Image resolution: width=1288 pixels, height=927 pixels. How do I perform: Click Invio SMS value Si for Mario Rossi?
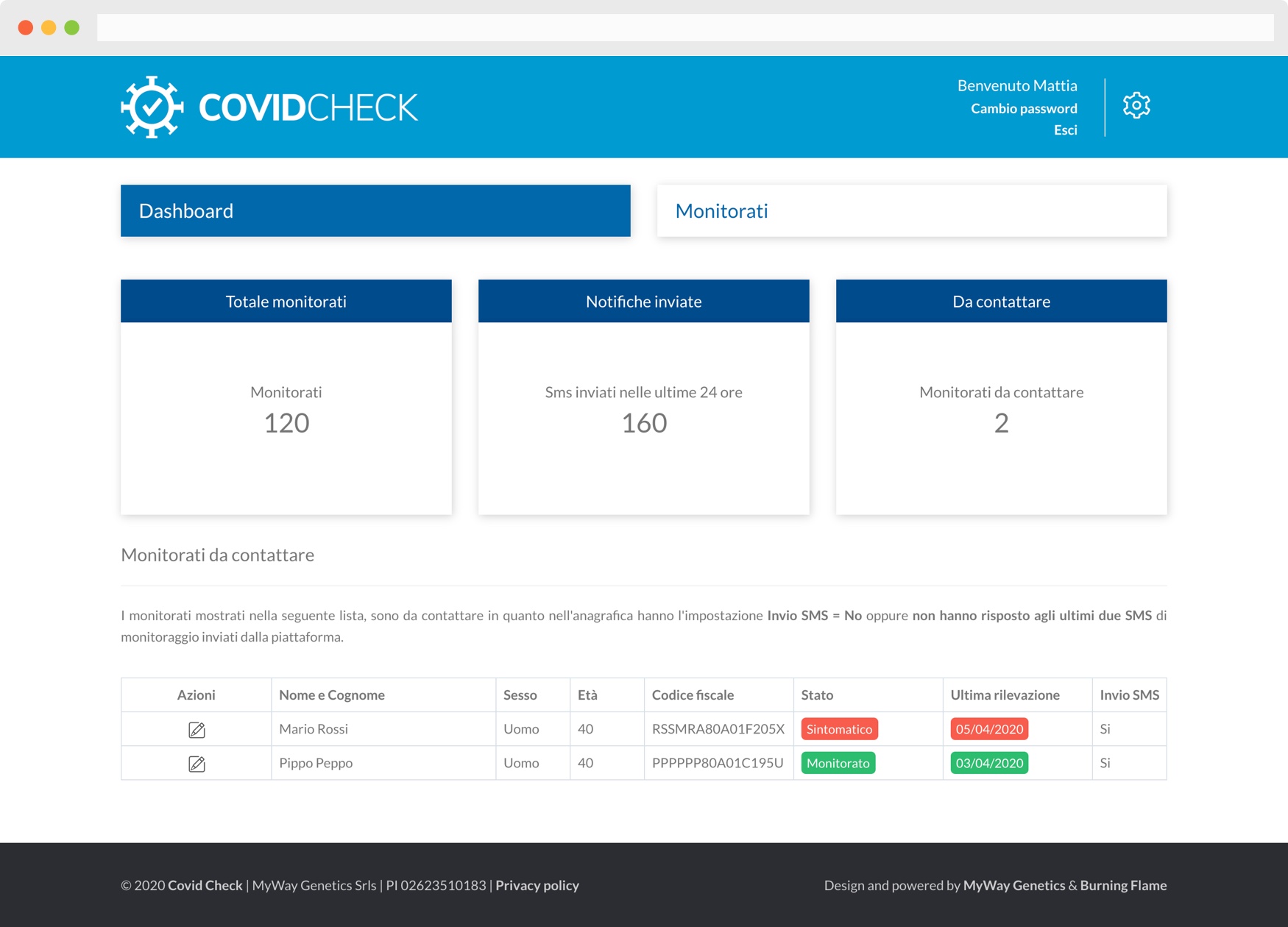pos(1105,729)
